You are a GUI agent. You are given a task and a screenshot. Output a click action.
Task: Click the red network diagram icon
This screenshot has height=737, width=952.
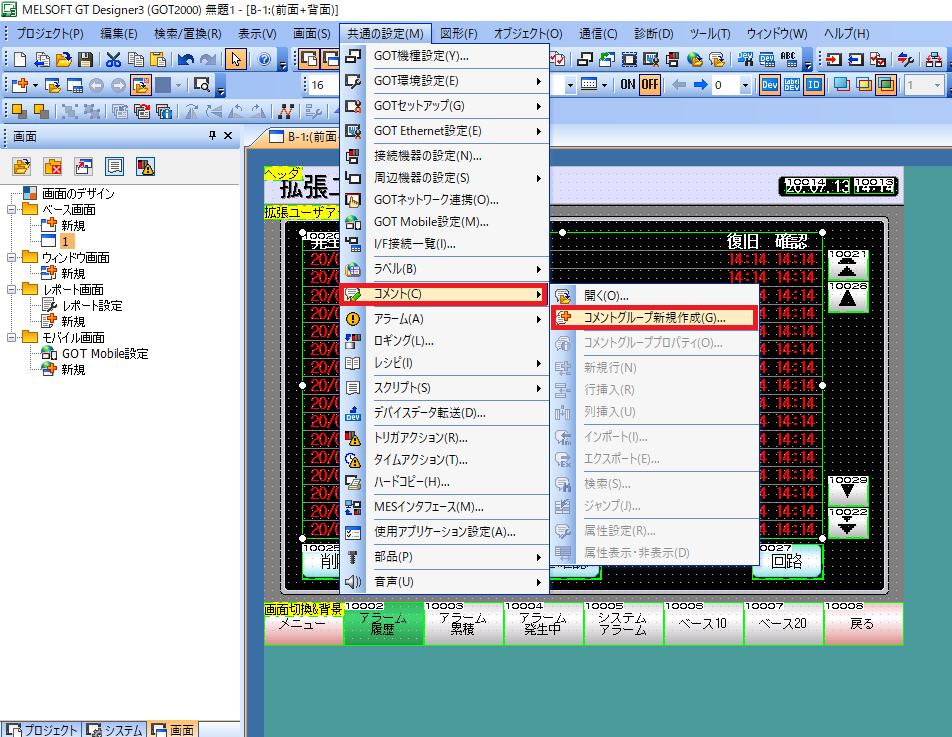point(934,59)
